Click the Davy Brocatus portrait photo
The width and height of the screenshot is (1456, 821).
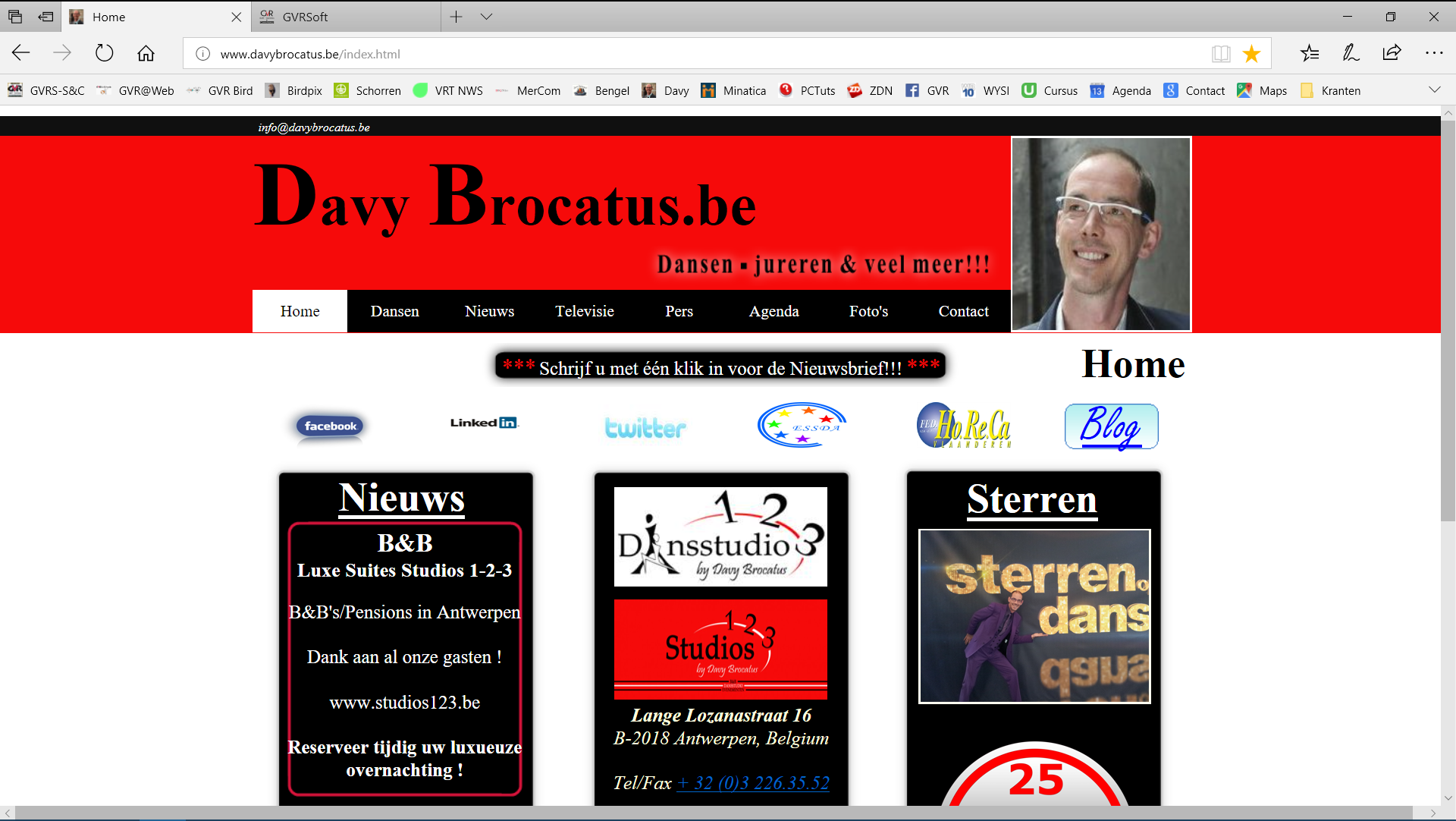1101,234
